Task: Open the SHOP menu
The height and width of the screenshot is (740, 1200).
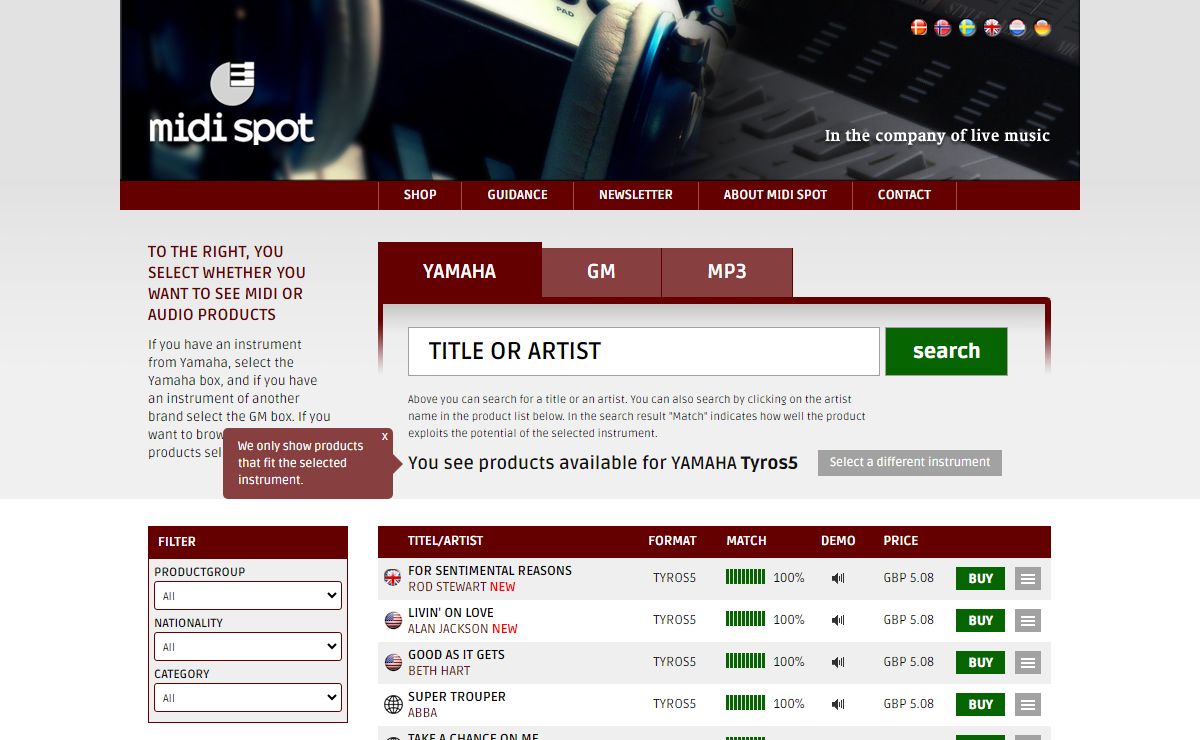Action: (420, 195)
